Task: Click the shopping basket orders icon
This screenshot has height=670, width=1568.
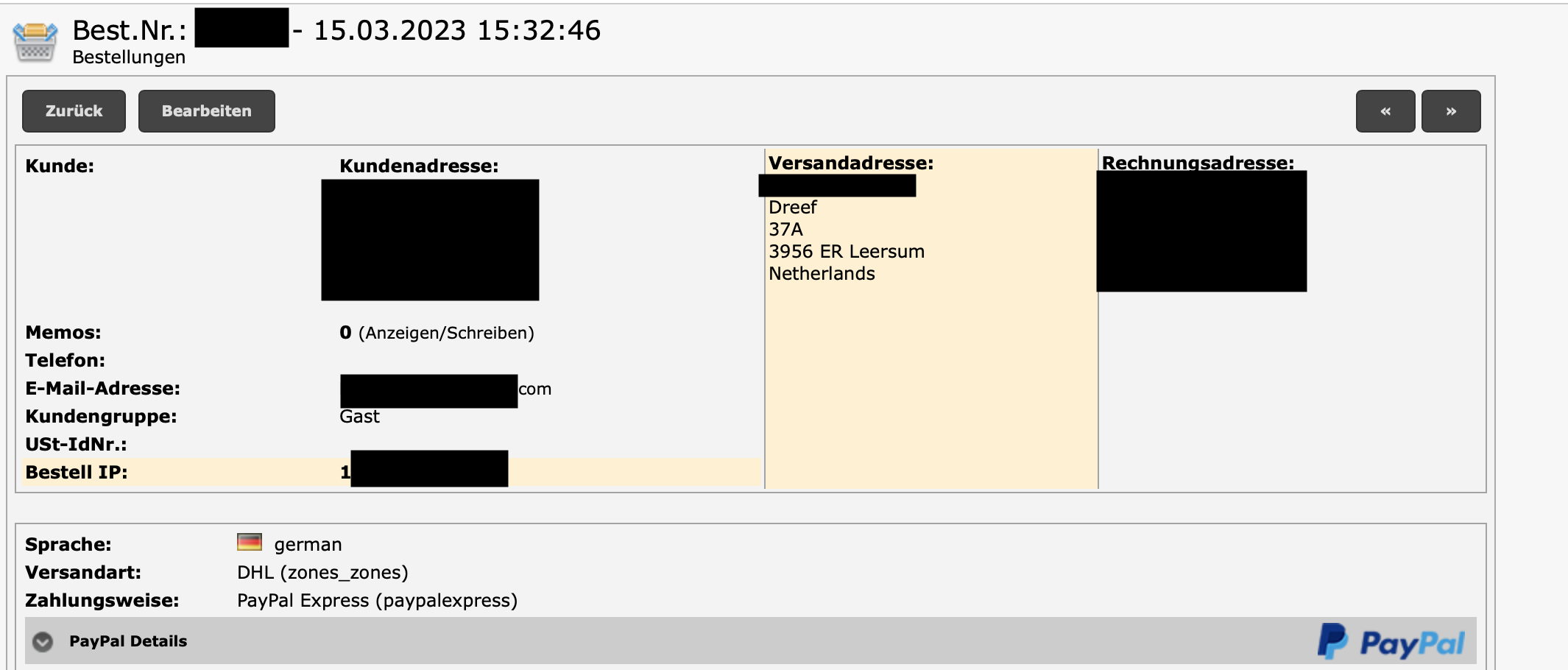Action: (35, 41)
